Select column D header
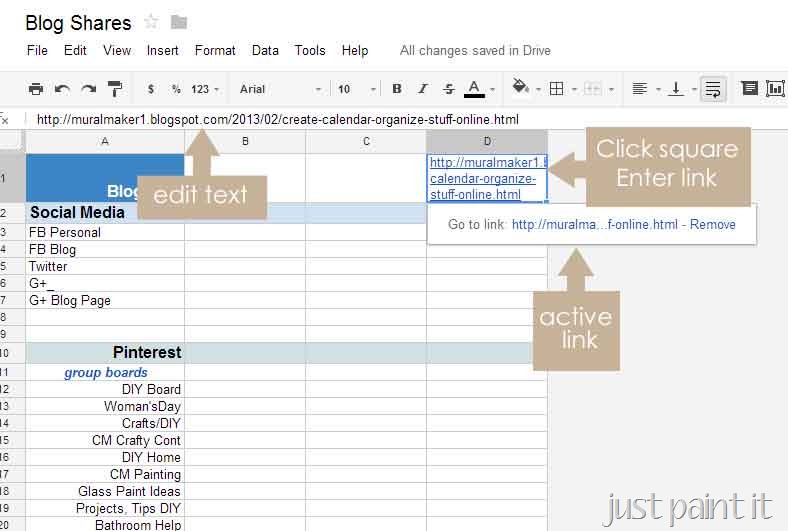This screenshot has width=788, height=531. click(x=487, y=141)
